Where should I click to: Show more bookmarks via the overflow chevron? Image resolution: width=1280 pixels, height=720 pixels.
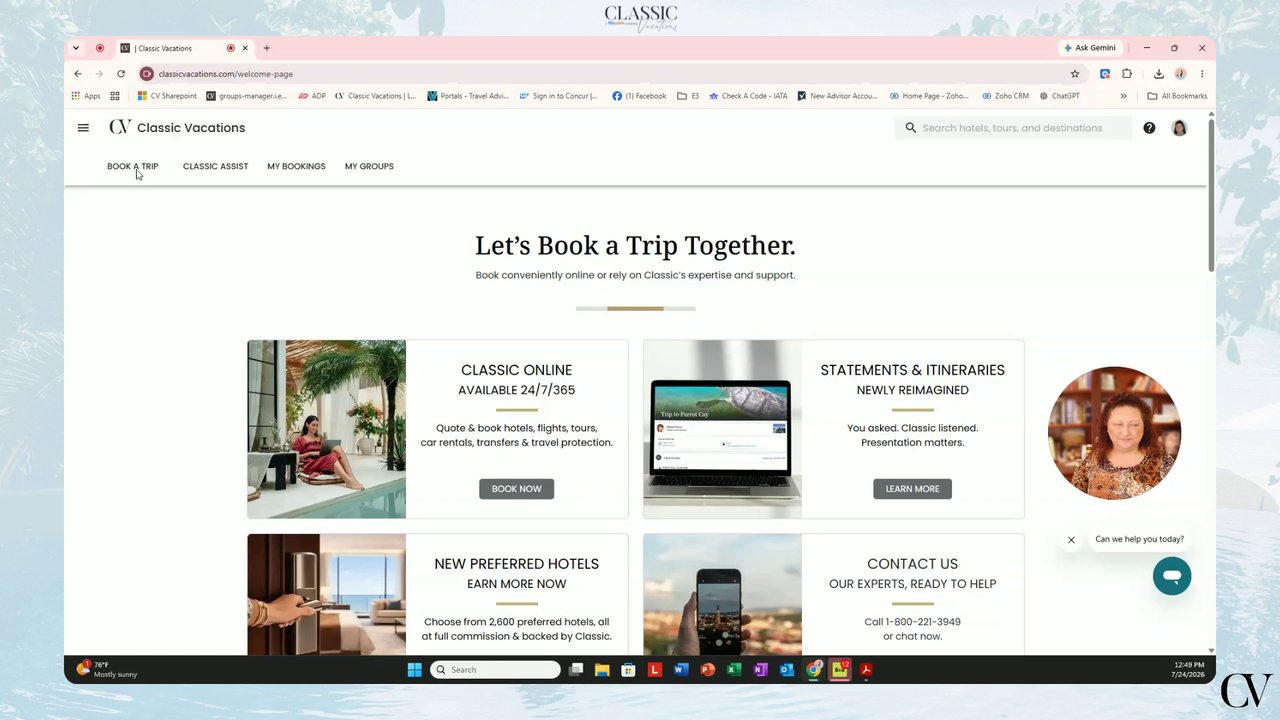click(x=1123, y=96)
